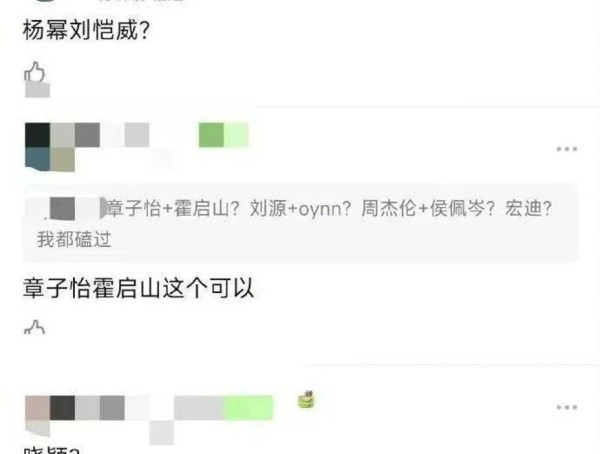Click the frog emoji badge
The height and width of the screenshot is (454, 600).
[x=306, y=400]
